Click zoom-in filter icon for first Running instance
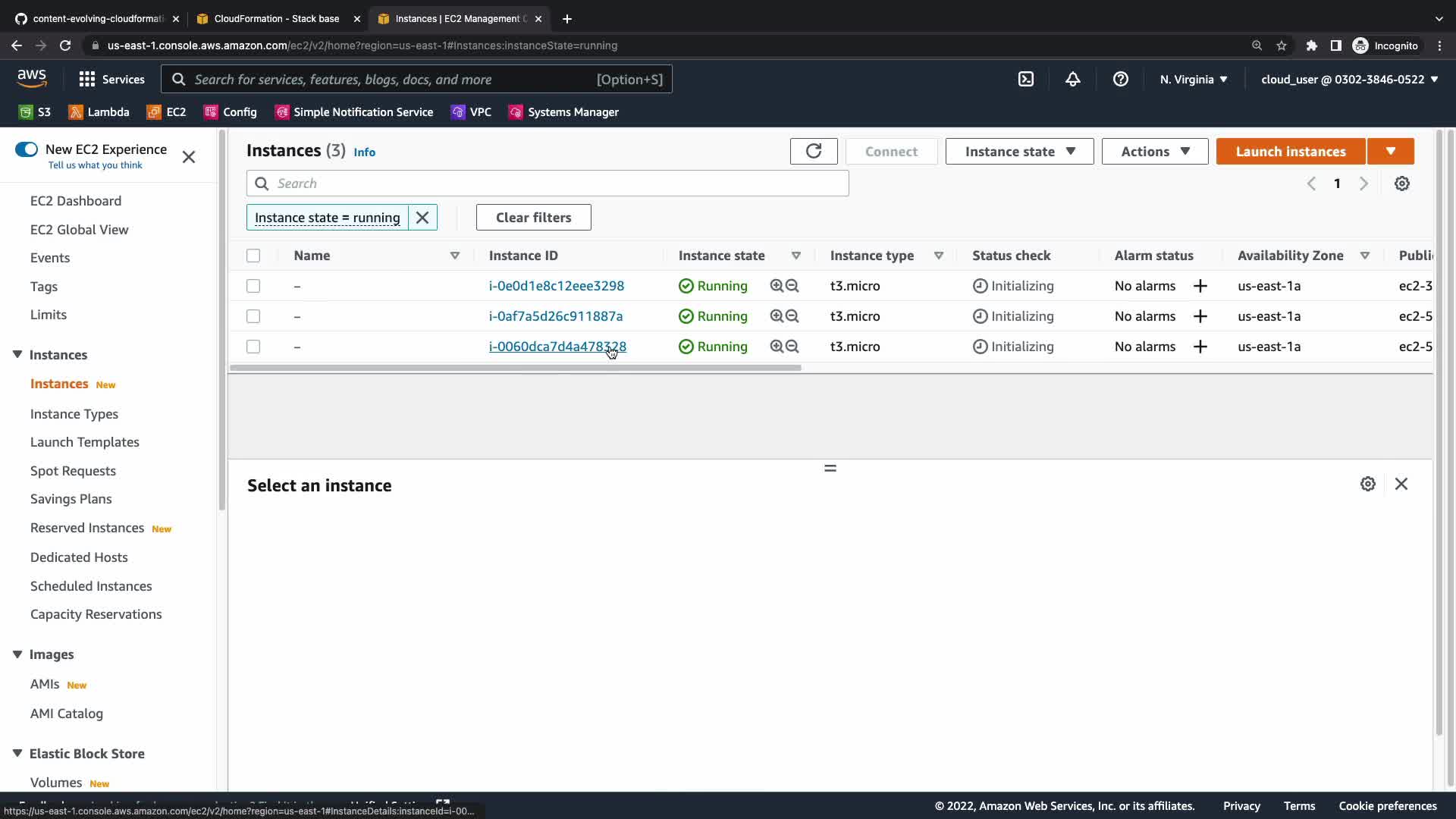The height and width of the screenshot is (819, 1456). [x=776, y=286]
